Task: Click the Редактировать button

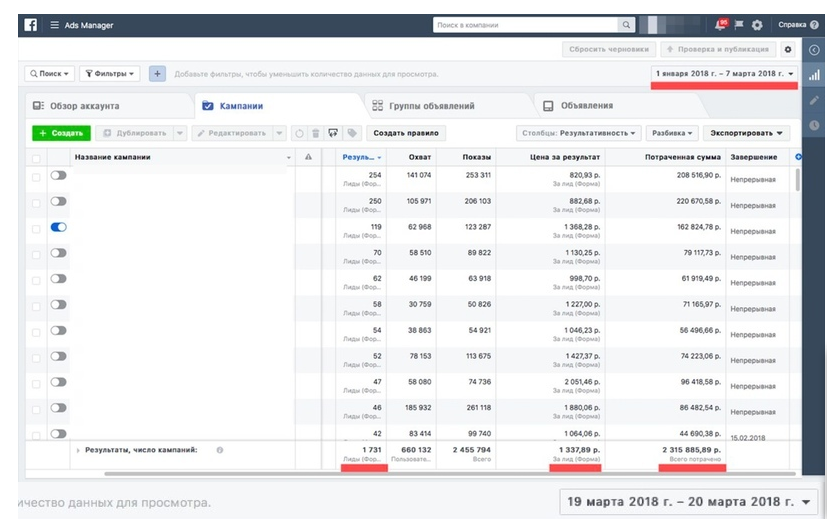Action: (233, 133)
